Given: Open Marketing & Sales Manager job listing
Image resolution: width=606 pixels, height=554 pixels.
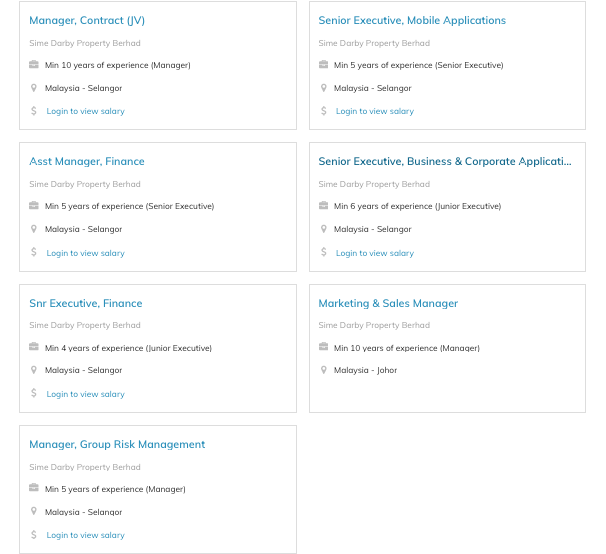Looking at the screenshot, I should [388, 303].
